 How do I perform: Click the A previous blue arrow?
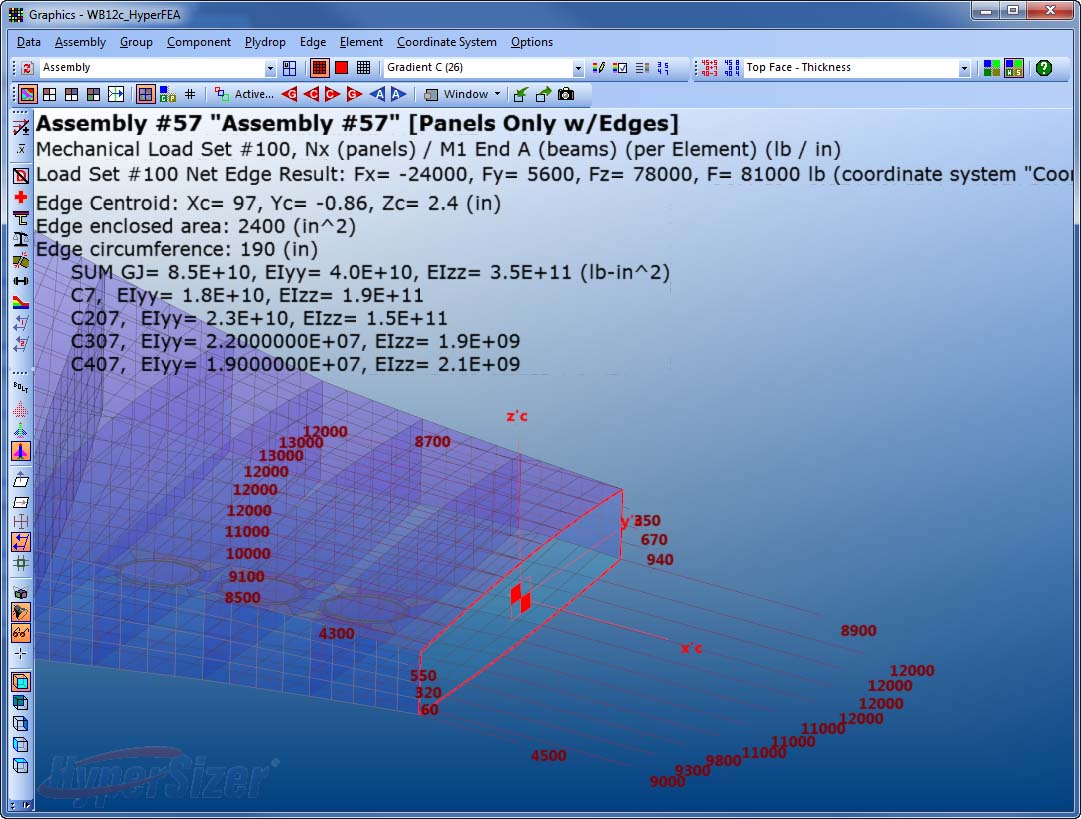(x=377, y=94)
